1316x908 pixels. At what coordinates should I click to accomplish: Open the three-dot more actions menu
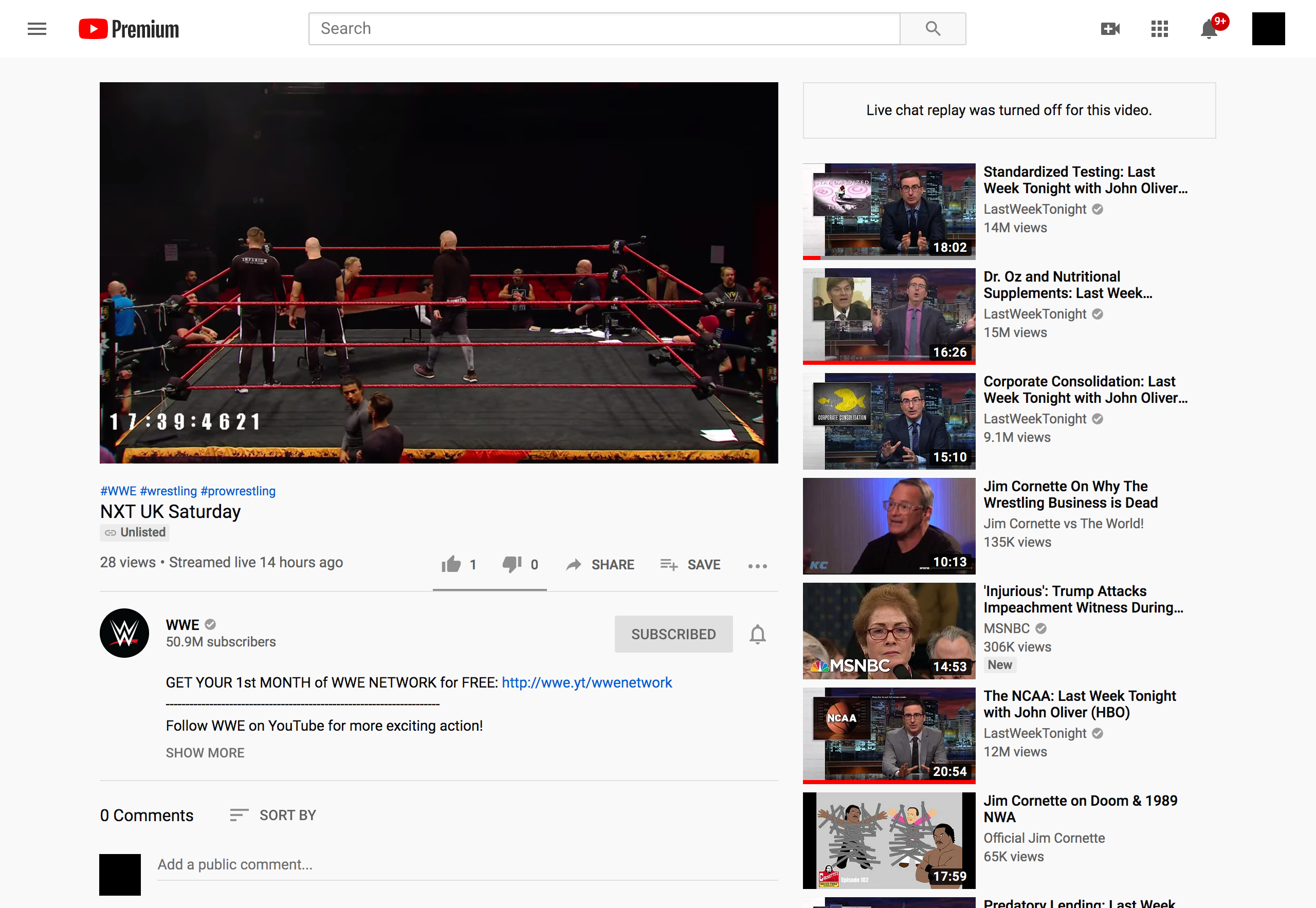point(758,565)
